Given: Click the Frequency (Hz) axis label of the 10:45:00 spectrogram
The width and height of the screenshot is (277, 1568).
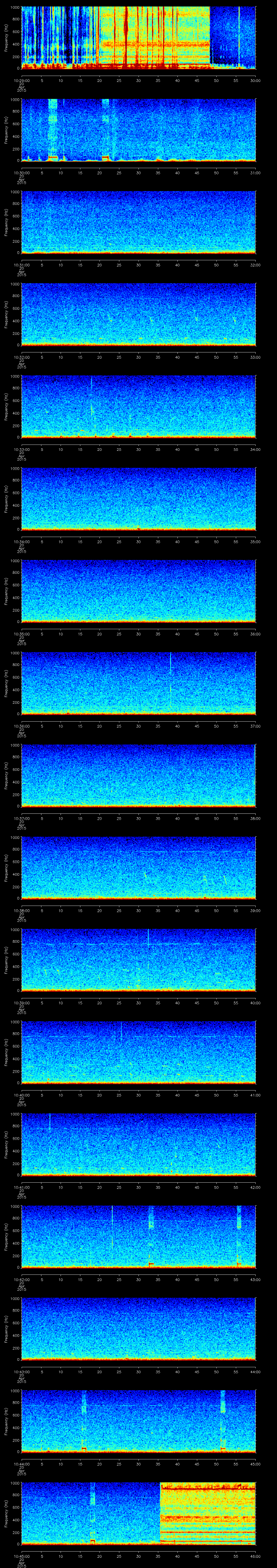Looking at the screenshot, I should (x=6, y=1513).
